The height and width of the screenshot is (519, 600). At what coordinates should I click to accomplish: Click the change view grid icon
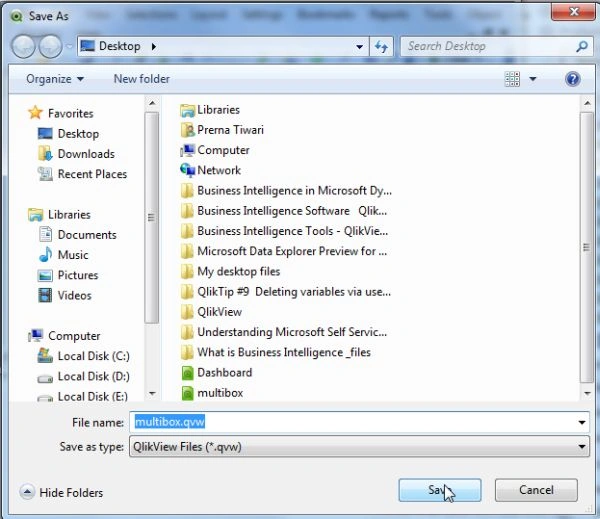(512, 79)
